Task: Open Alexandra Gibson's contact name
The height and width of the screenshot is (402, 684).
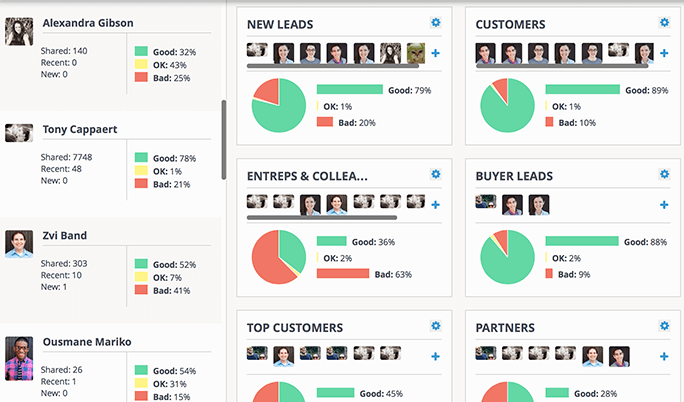Action: [x=88, y=23]
